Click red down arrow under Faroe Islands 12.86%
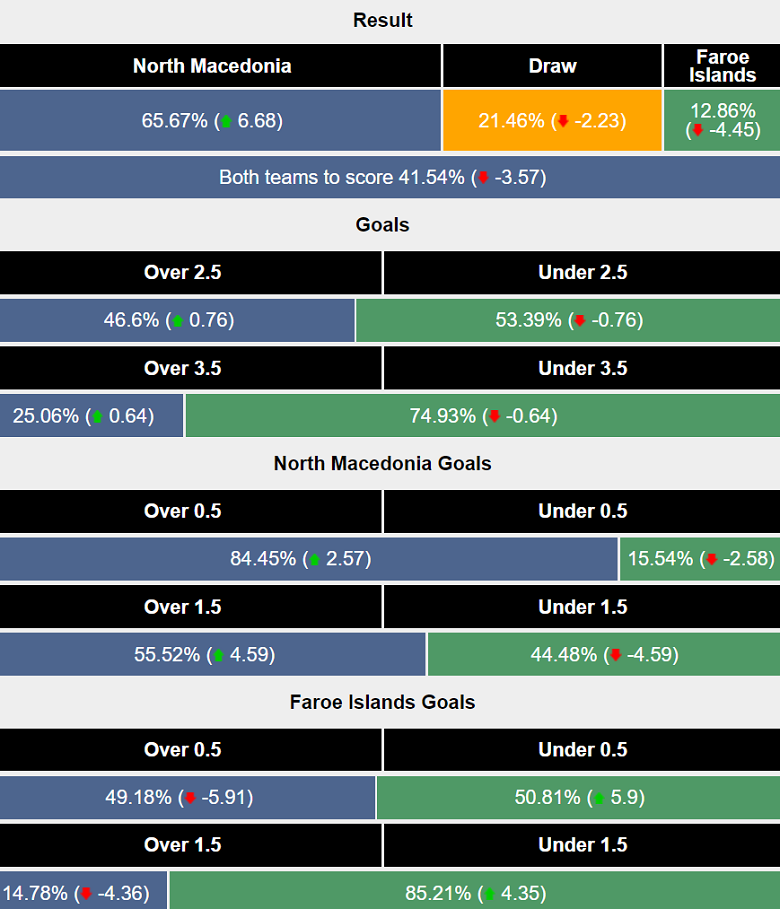Screen dimensions: 780x909 pyautogui.click(x=697, y=130)
